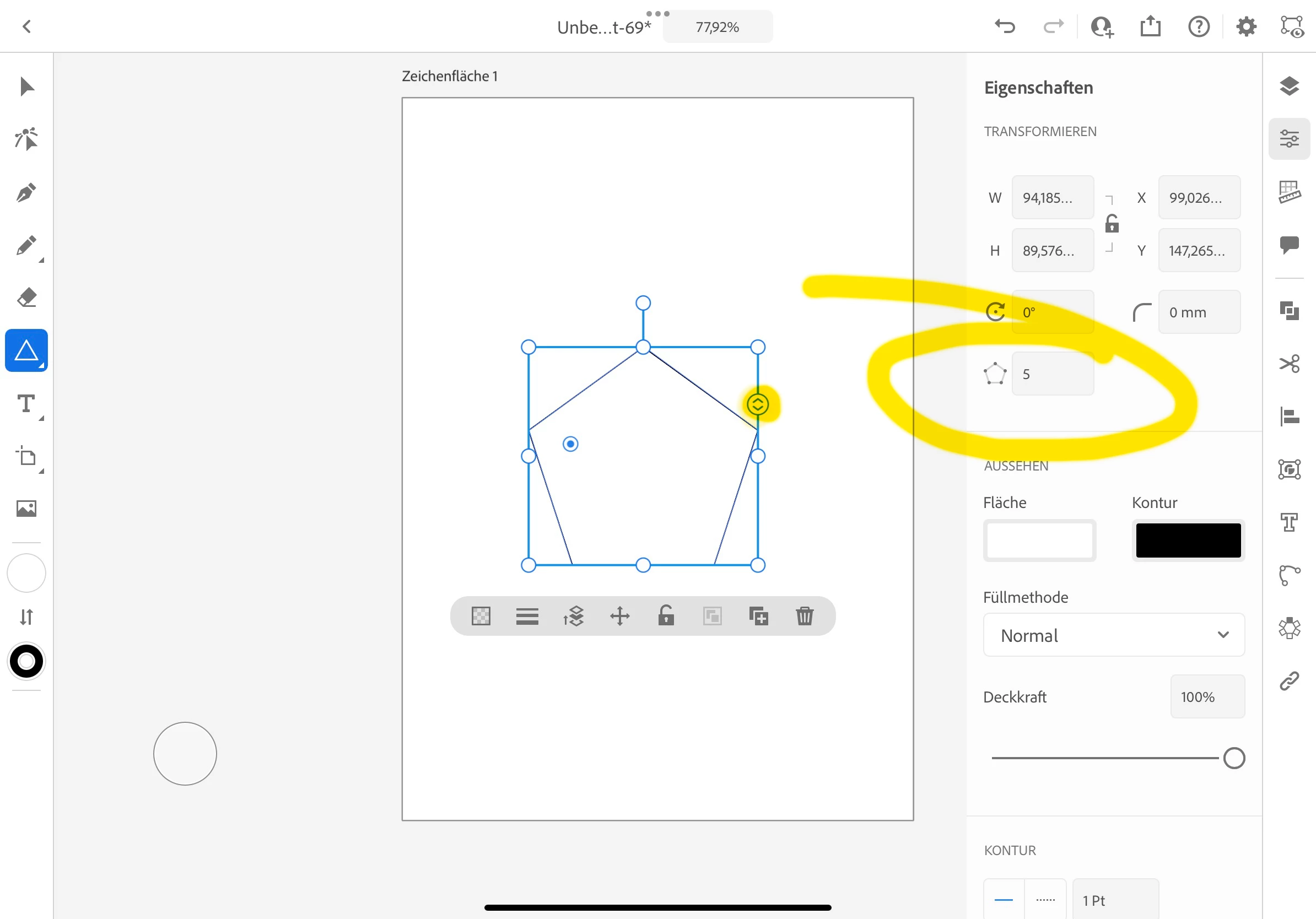Open the Füllmethode Normal dropdown
Screen dimensions: 1316x919
point(1113,635)
